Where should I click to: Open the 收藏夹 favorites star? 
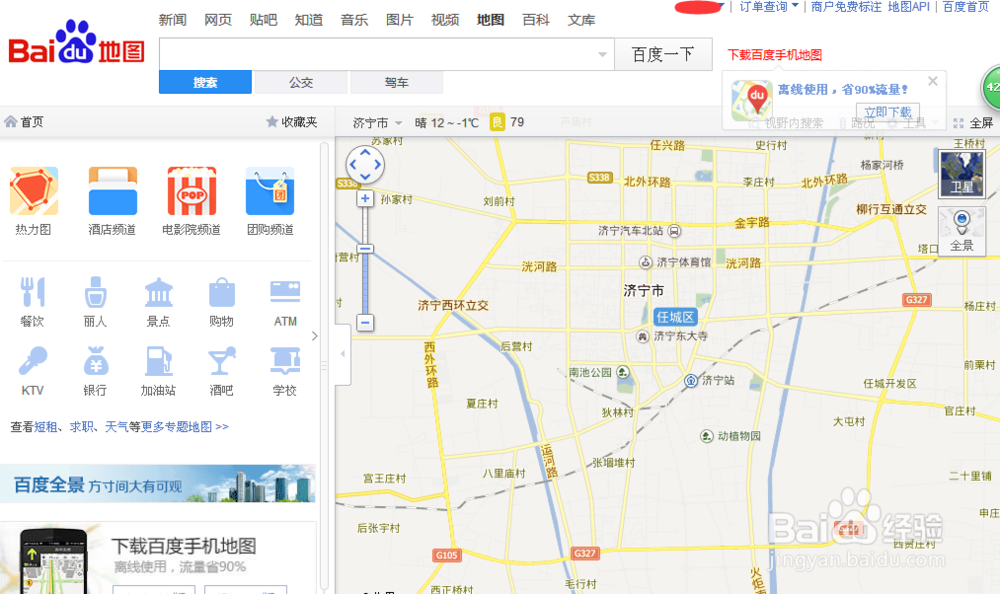[272, 121]
